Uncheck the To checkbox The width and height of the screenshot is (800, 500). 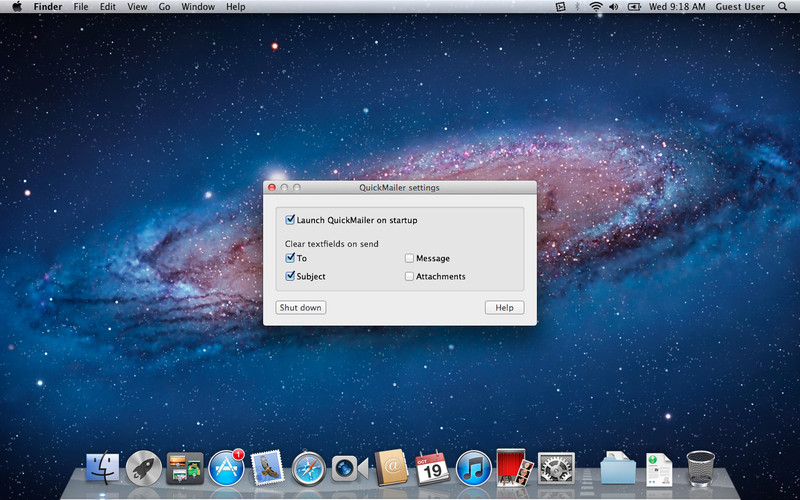(290, 258)
